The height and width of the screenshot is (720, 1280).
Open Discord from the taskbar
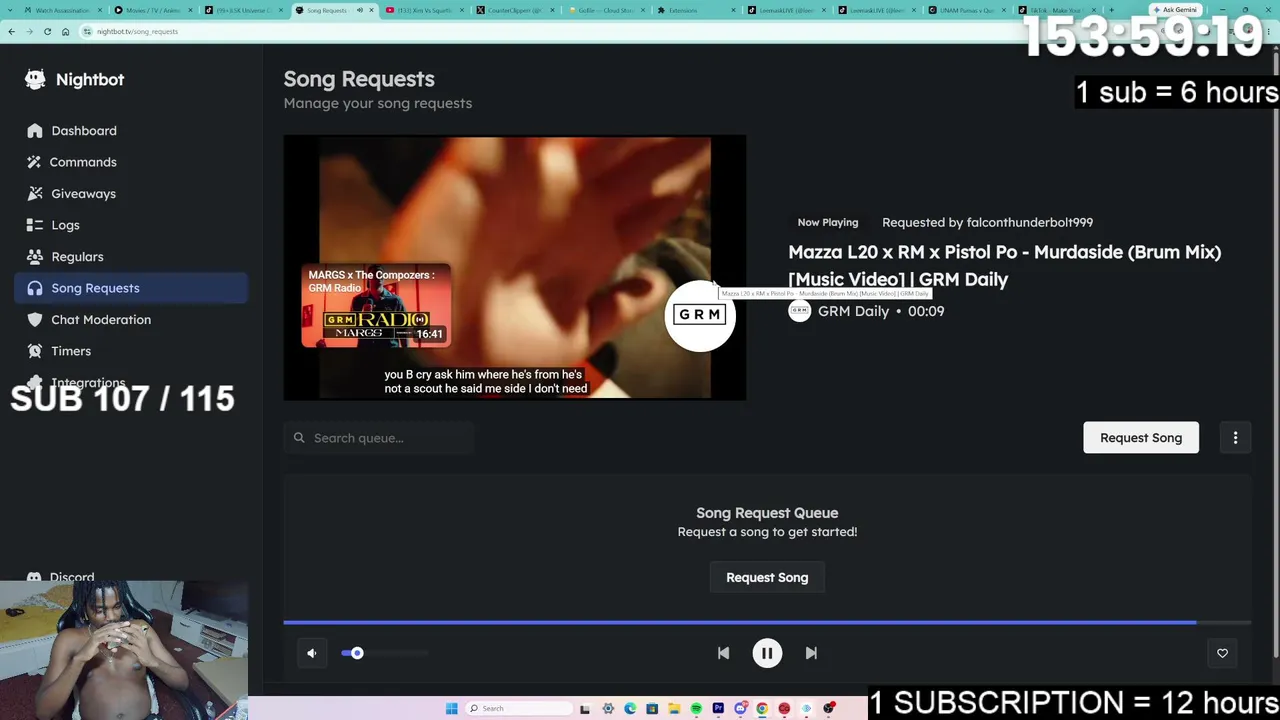point(740,709)
